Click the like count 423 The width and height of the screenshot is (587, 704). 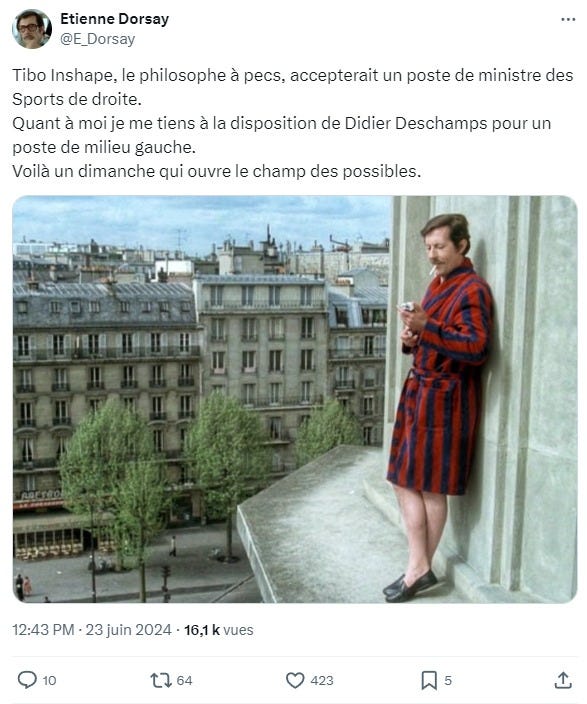(322, 681)
